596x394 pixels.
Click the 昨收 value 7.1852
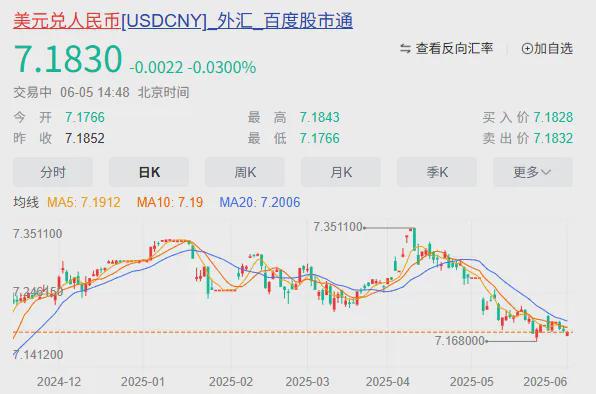[x=85, y=138]
